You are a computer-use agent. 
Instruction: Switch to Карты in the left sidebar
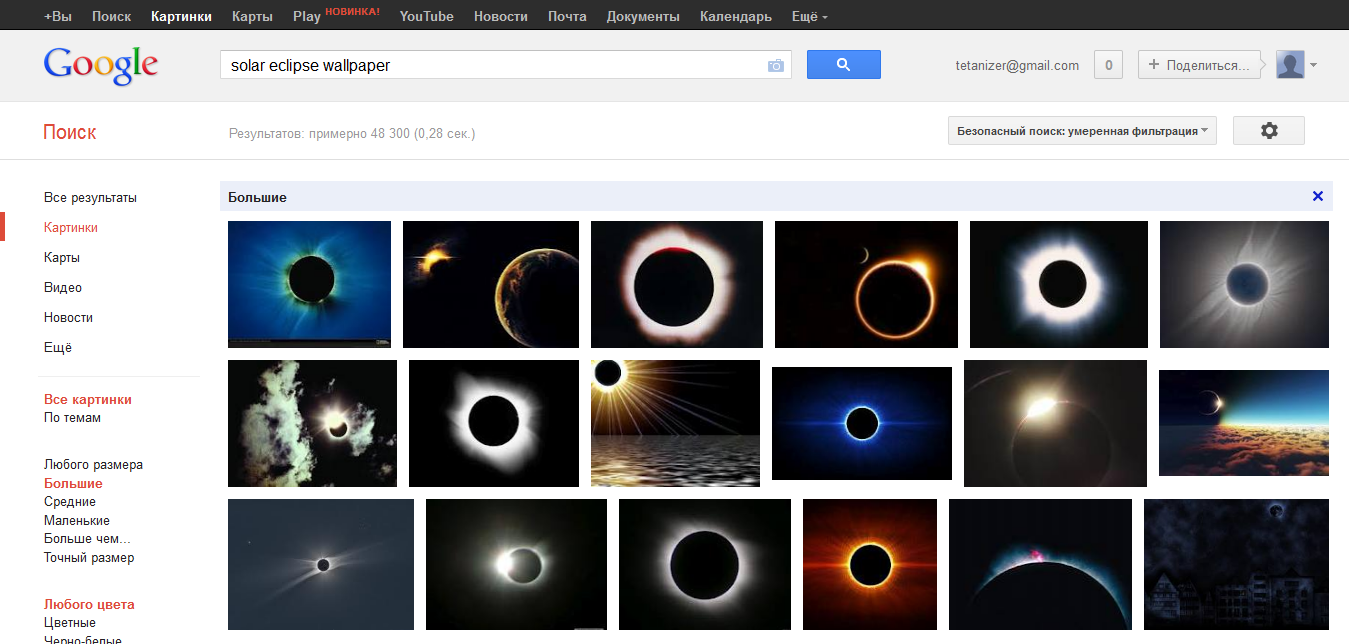tap(62, 258)
